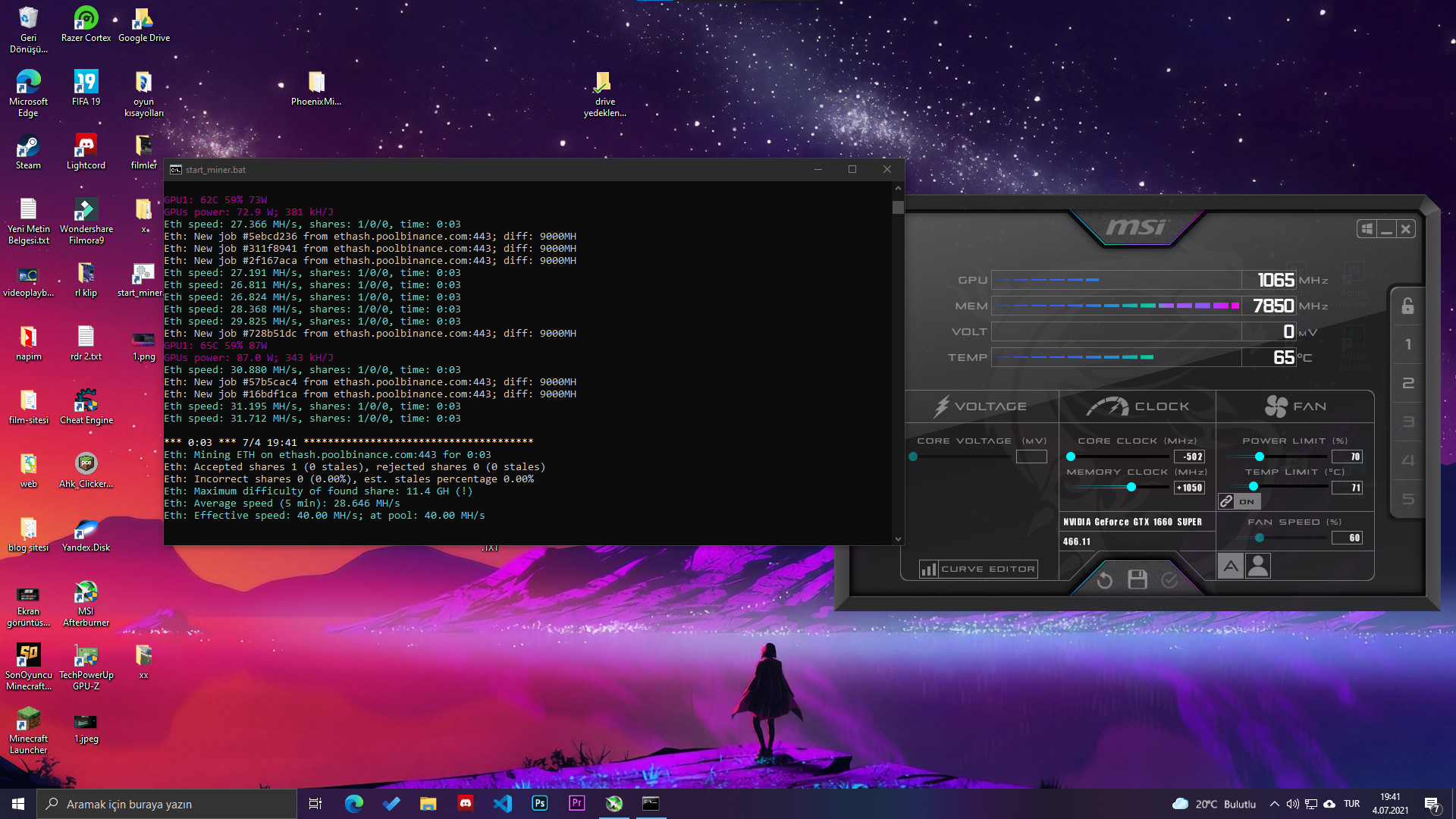Open the TUR input language selector
Viewport: 1456px width, 819px height.
[x=1351, y=804]
